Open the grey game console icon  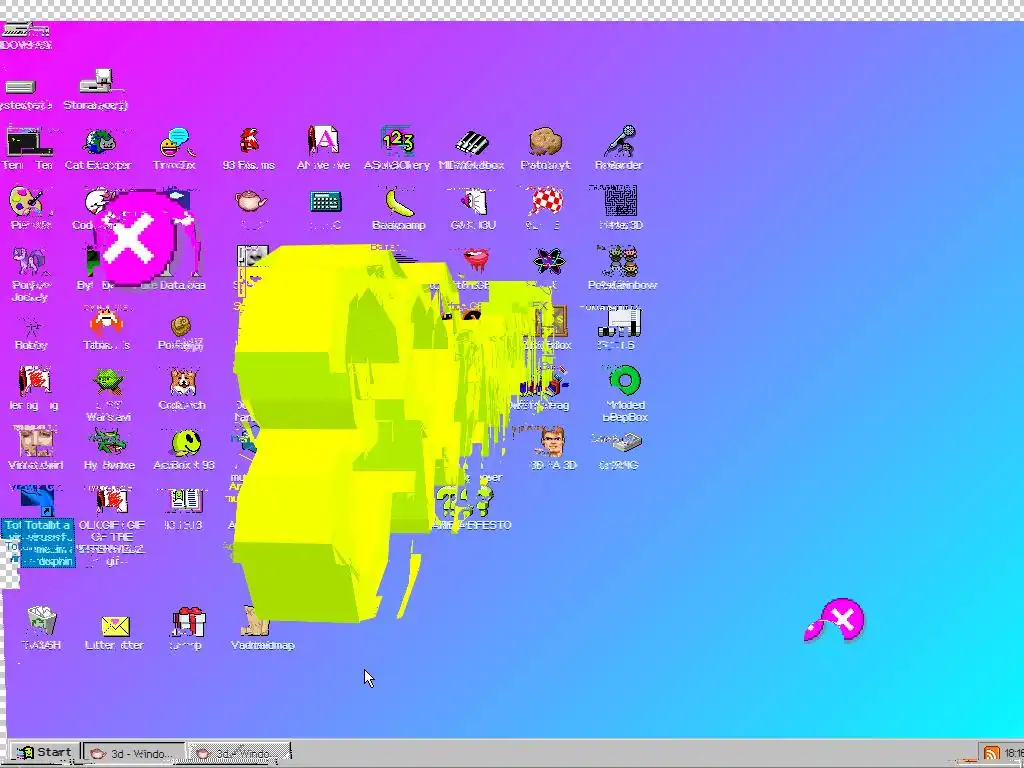click(620, 322)
